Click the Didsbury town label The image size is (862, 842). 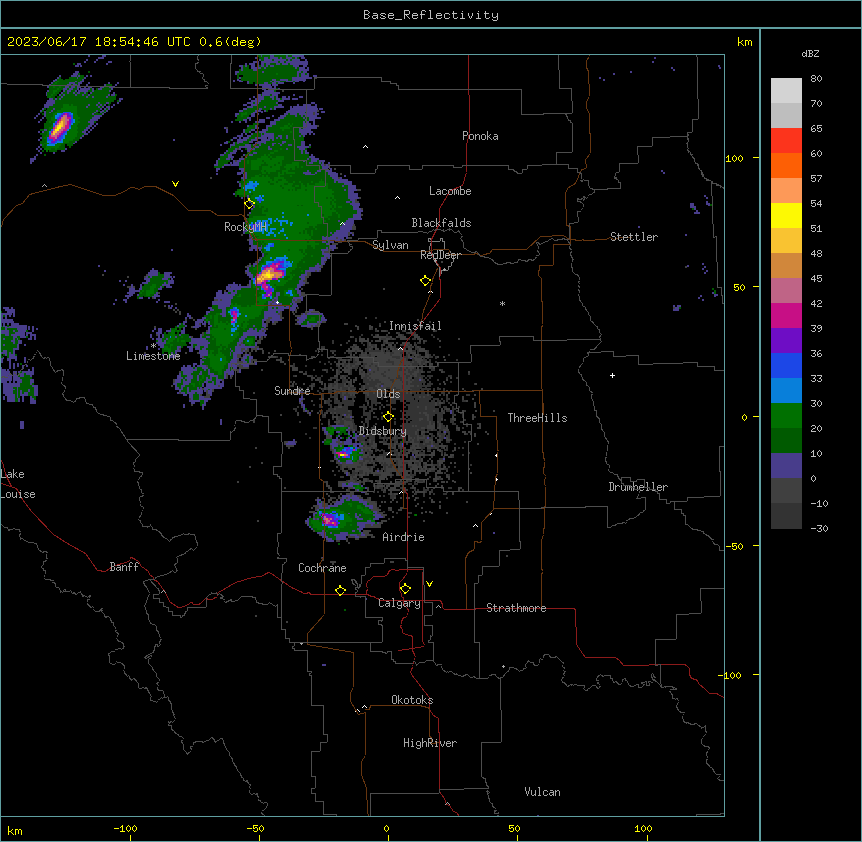[x=383, y=431]
